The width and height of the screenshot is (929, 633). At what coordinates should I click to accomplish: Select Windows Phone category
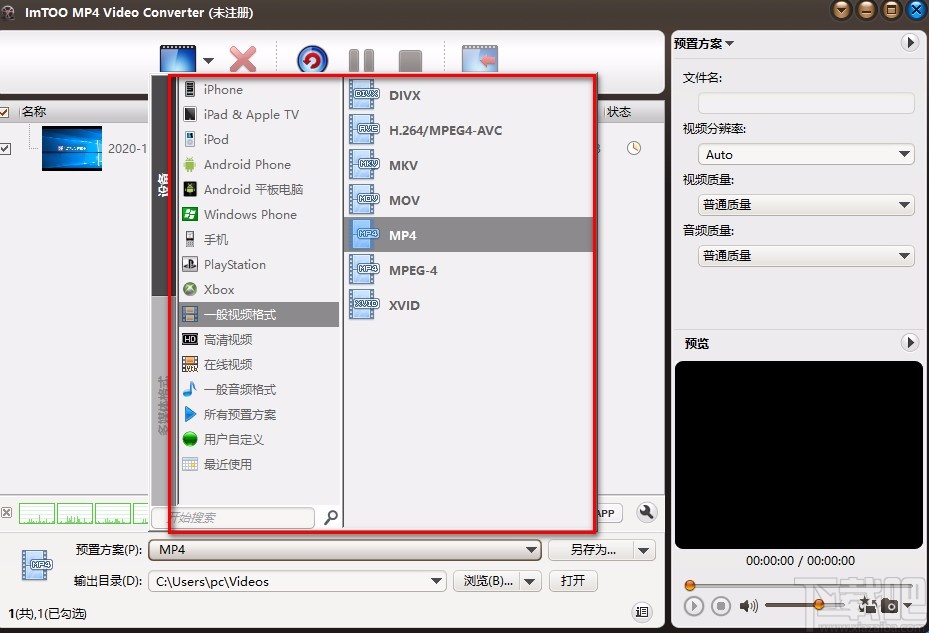(x=259, y=214)
